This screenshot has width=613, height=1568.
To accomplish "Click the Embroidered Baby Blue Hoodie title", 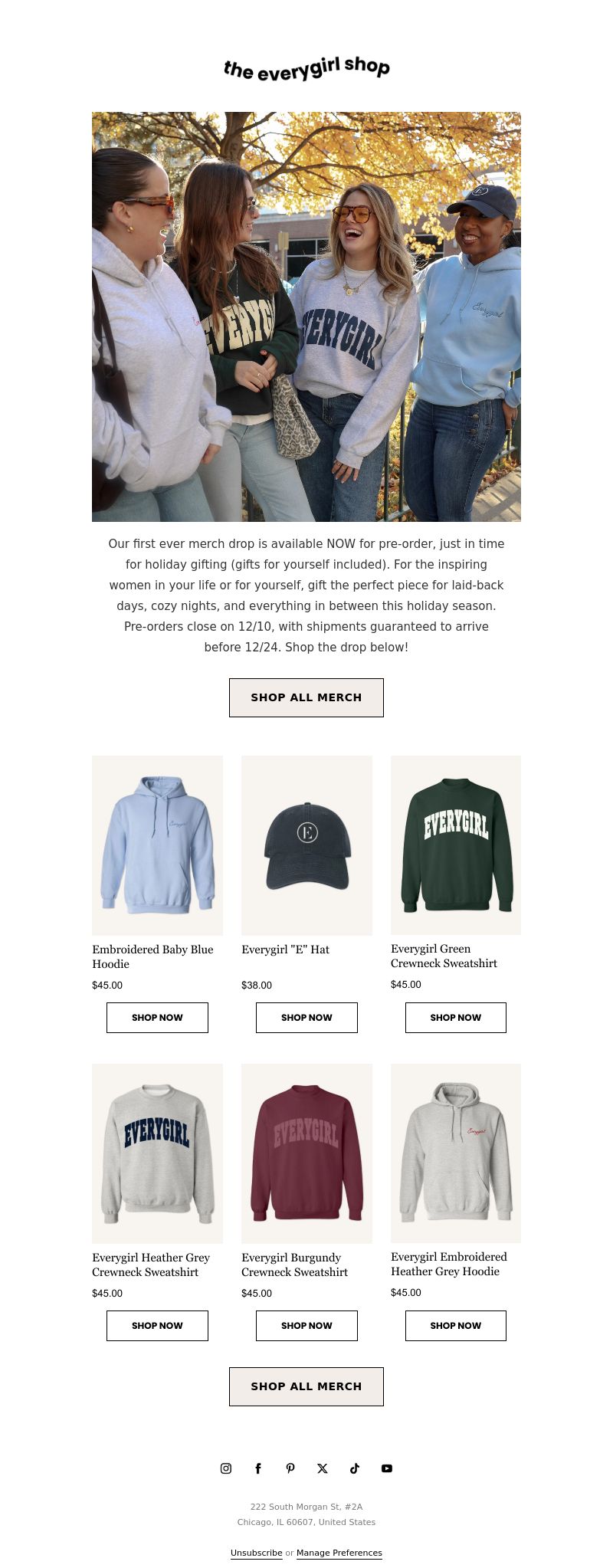I will (152, 956).
